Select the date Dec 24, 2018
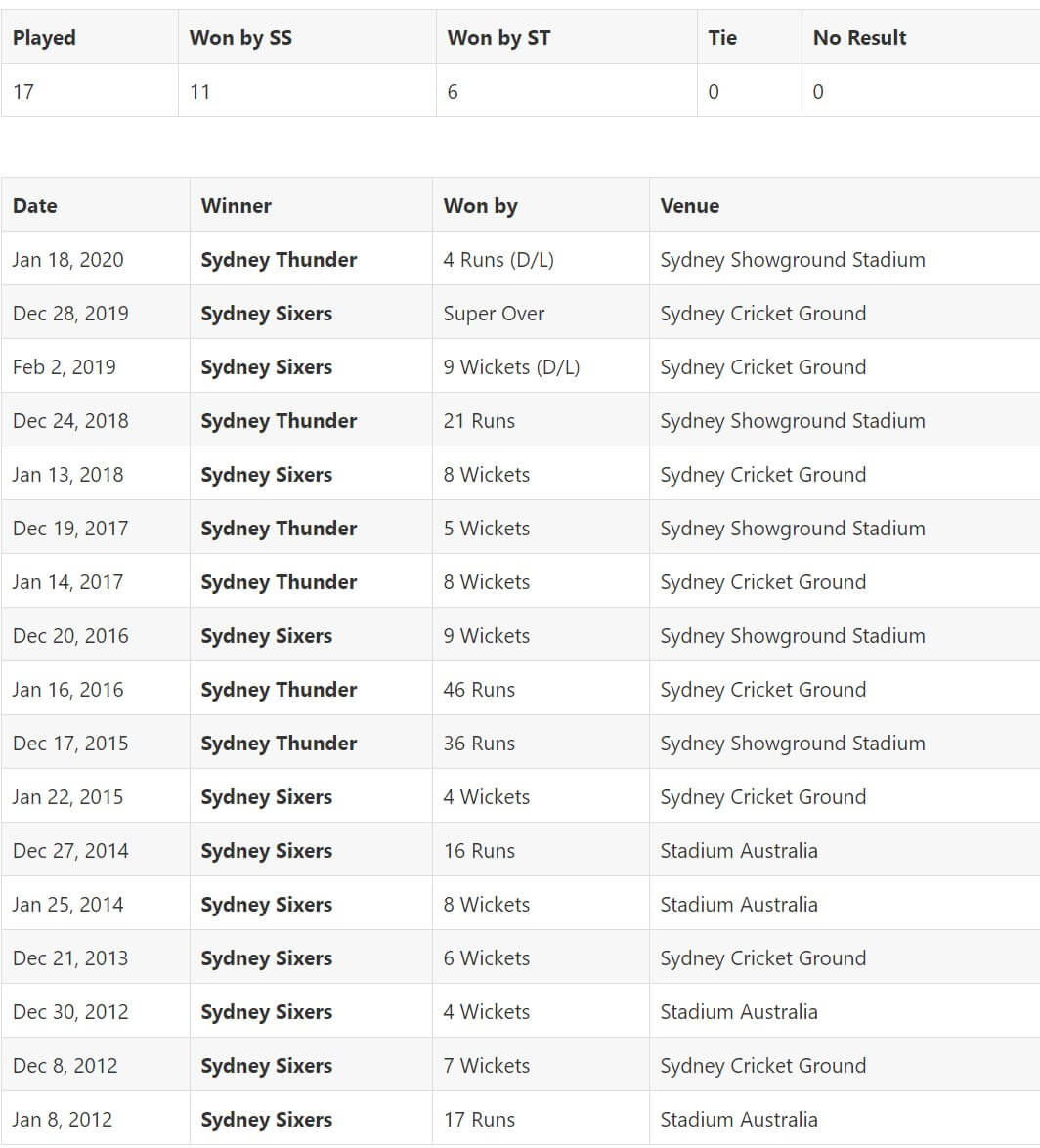 coord(70,421)
